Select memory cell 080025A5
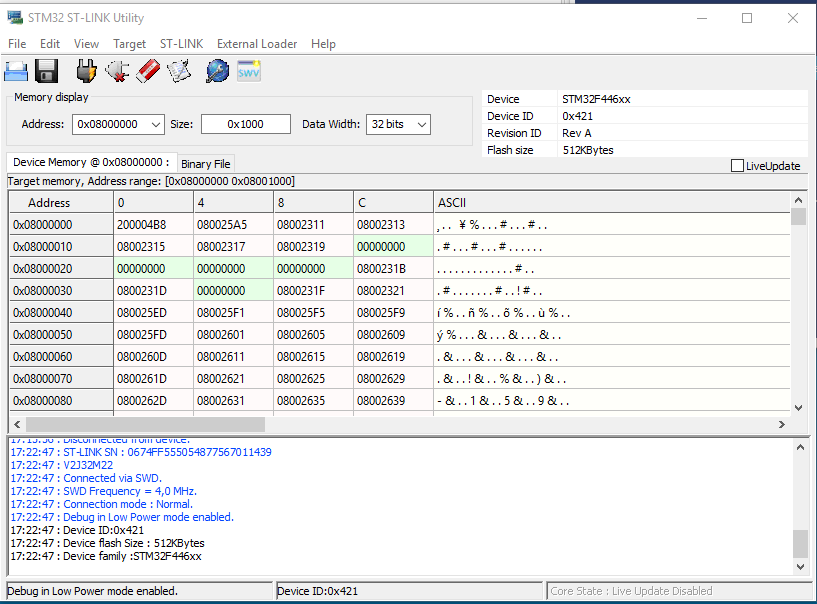 [x=233, y=225]
